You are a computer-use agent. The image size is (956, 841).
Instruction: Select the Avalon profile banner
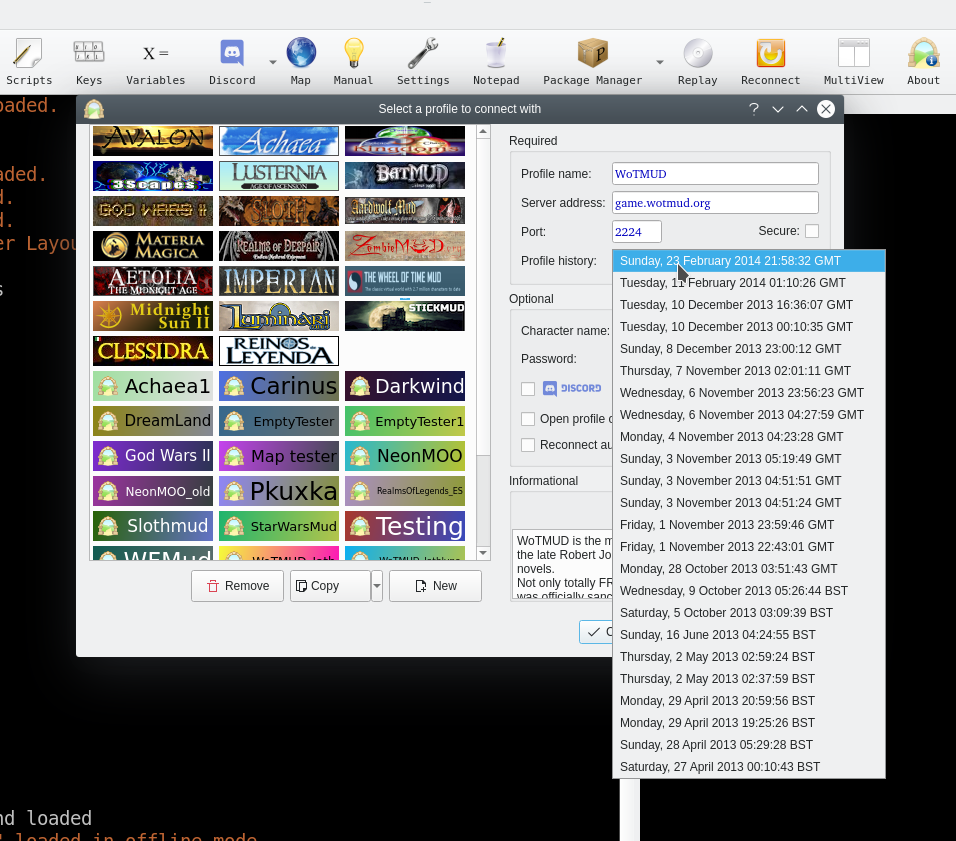[153, 141]
